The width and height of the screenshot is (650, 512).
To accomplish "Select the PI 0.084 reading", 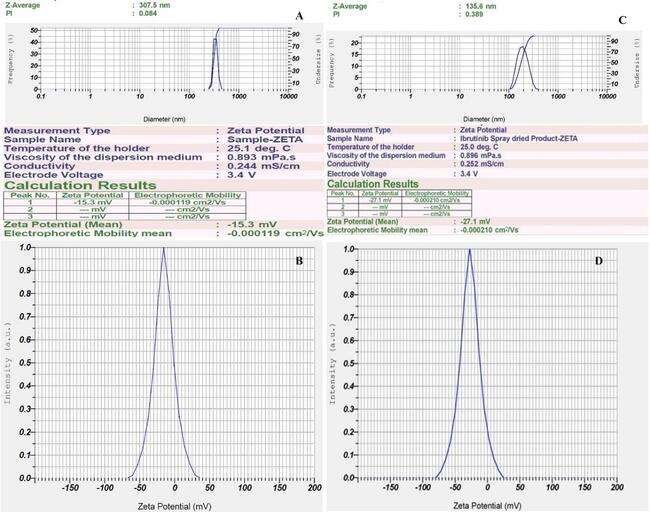I will pos(150,14).
